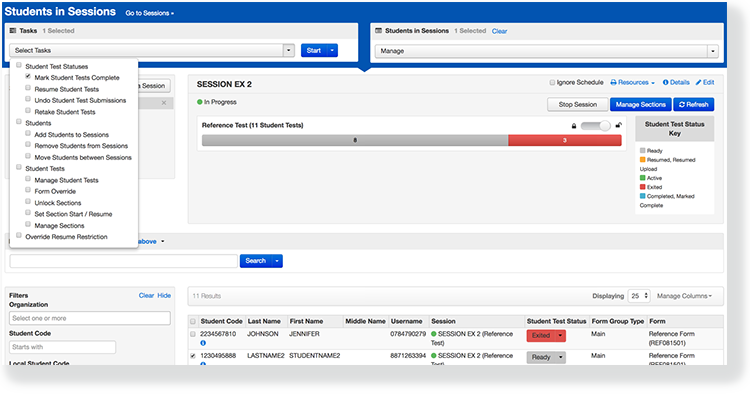The width and height of the screenshot is (750, 395).
Task: Click the Refresh button icon
Action: tap(682, 104)
